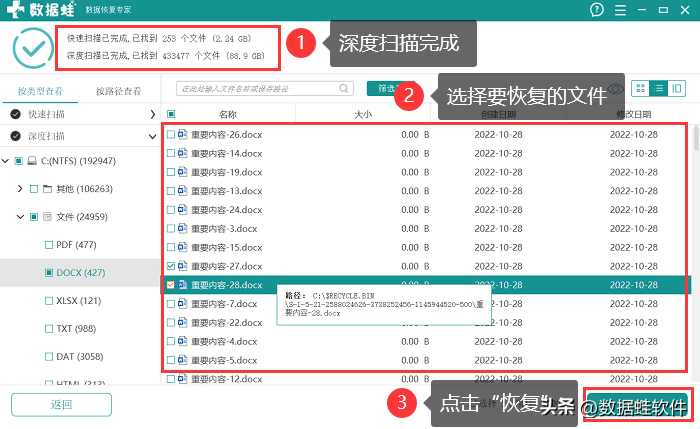Collapse the 文件 (24959) tree node
Viewport: 700px width, 429px height.
[x=20, y=217]
